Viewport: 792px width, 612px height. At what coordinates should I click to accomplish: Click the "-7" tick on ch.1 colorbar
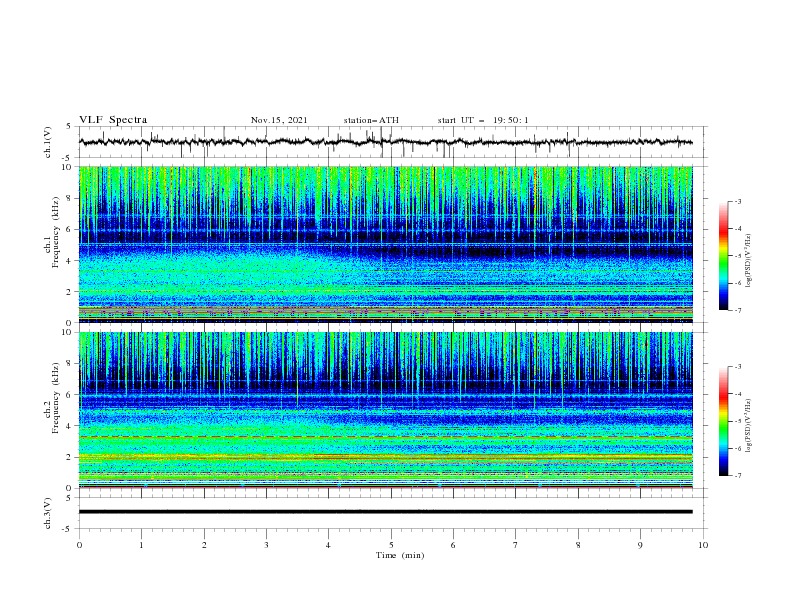pos(737,310)
